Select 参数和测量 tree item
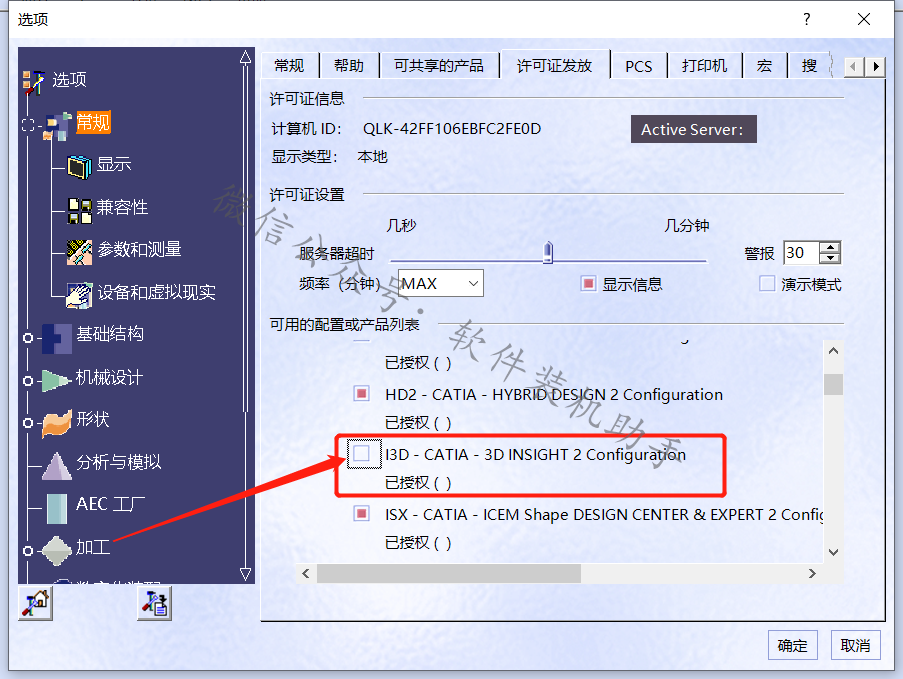 point(139,249)
